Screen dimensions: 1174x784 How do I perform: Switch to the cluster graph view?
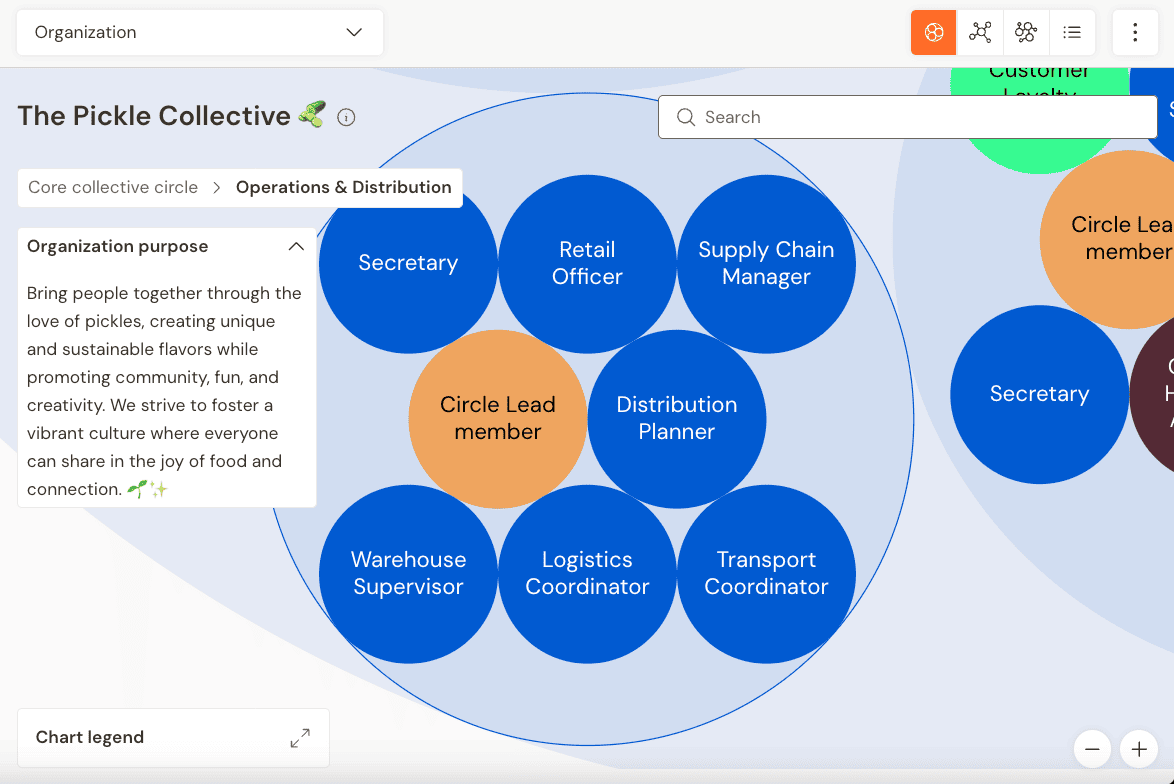point(1026,32)
